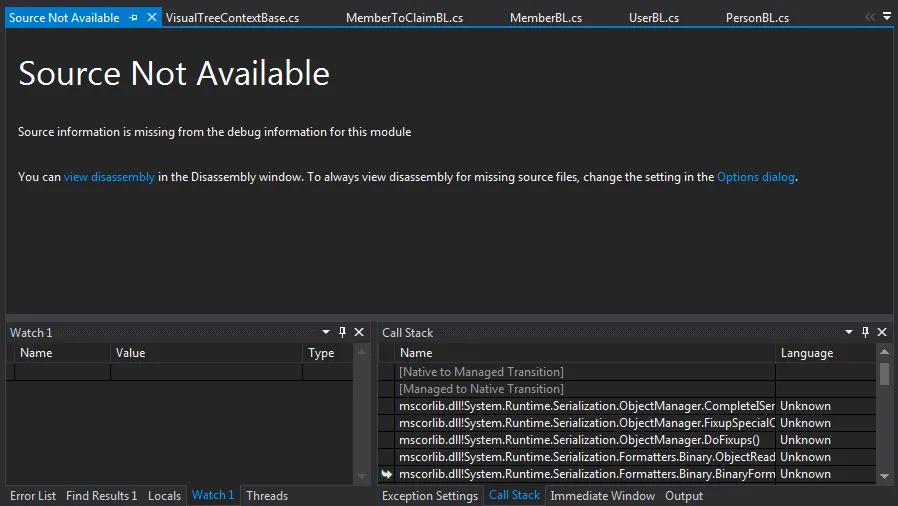Switch to UserBL.cs tab
The height and width of the screenshot is (506, 898).
click(653, 18)
